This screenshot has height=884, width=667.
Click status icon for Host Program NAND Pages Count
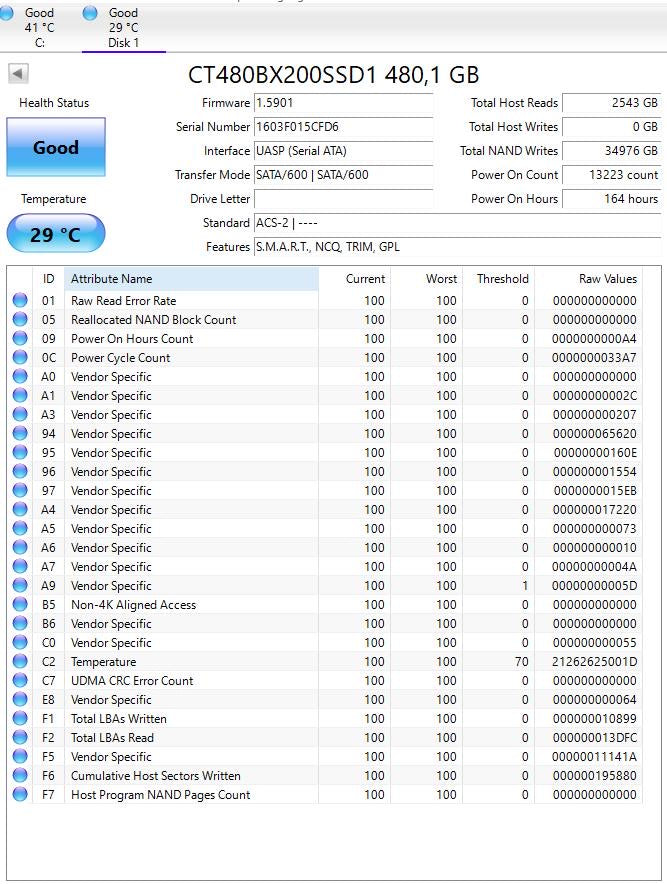tap(20, 794)
